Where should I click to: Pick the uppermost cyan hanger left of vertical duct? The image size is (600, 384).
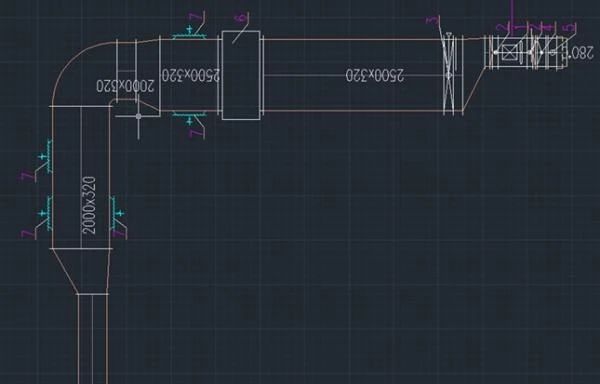46,156
